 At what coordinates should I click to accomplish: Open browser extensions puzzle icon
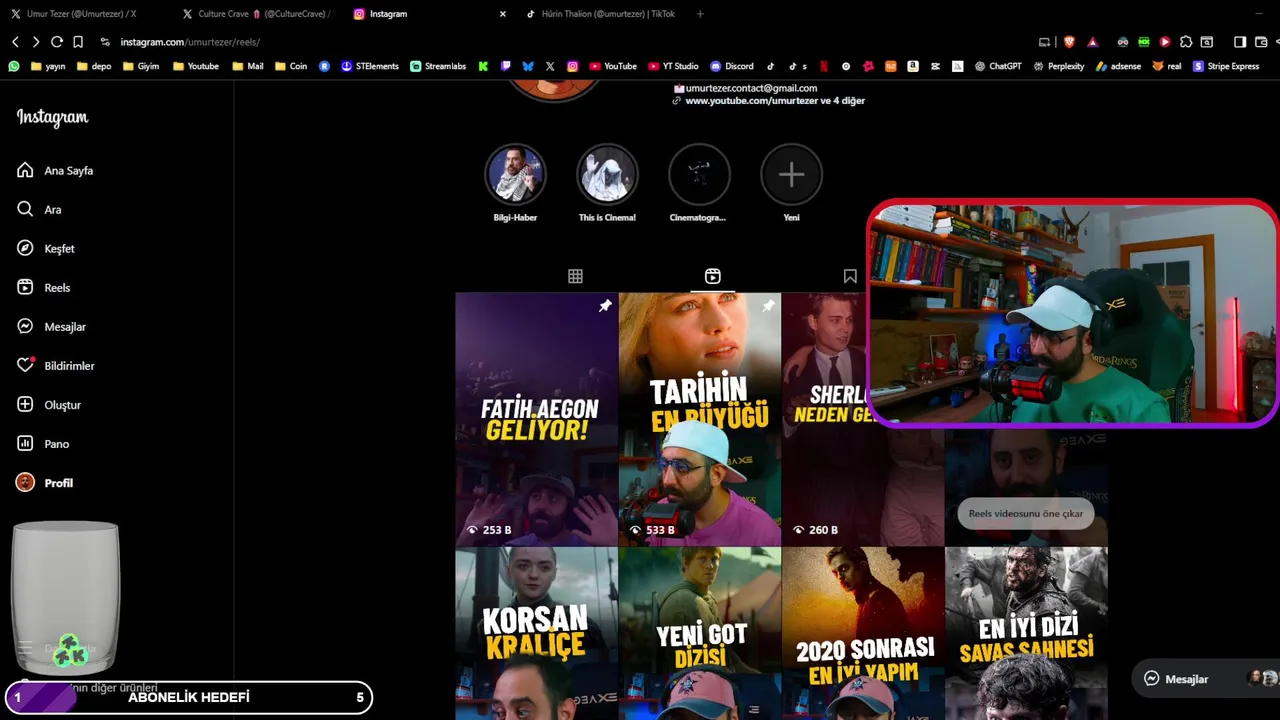pos(1186,42)
